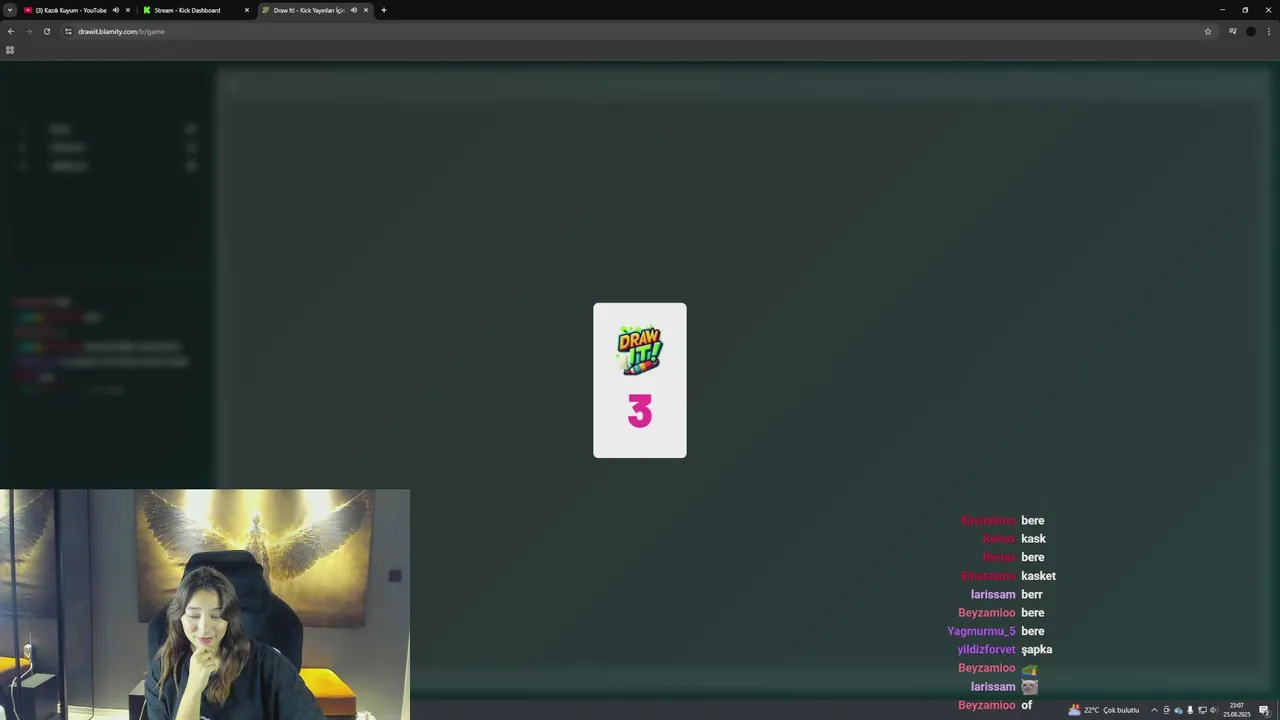The height and width of the screenshot is (720, 1280).
Task: Close the Kazık Kuyum YouTube tab
Action: [x=128, y=10]
